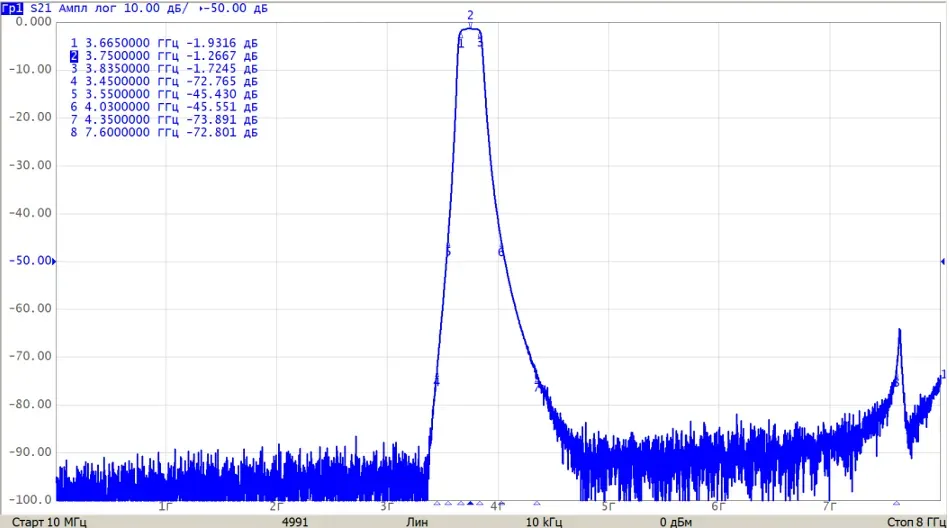Screen dimensions: 949x528
Task: Open the Лин sweep type field
Action: pyautogui.click(x=416, y=522)
